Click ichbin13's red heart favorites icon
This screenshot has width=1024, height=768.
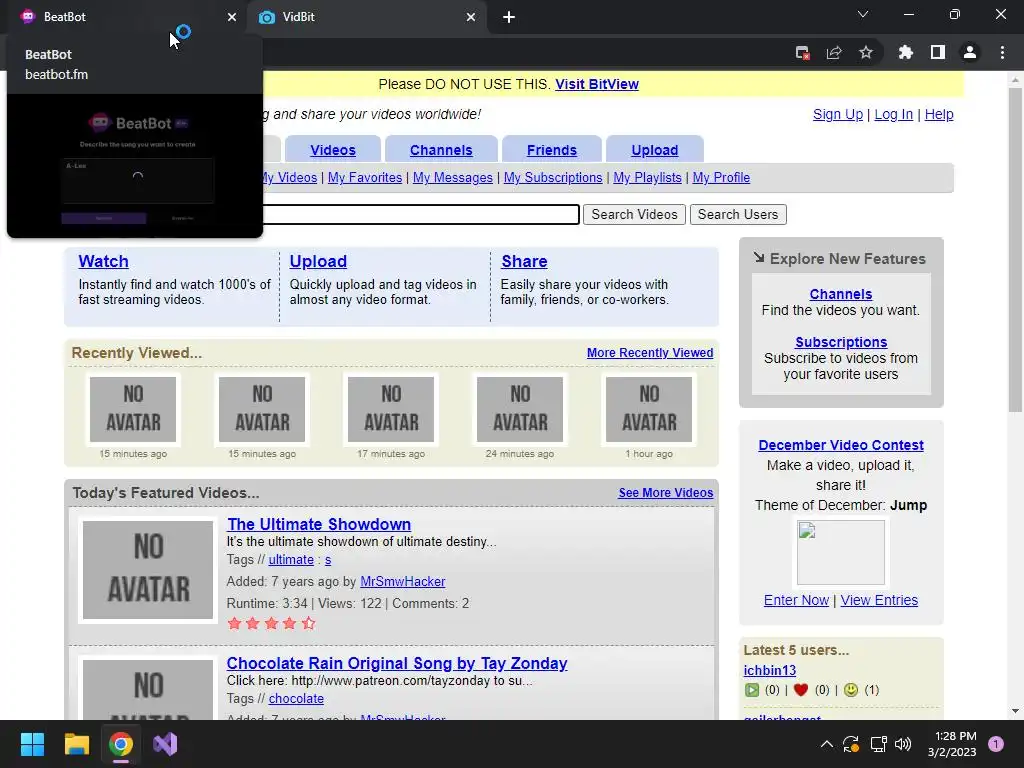(x=801, y=690)
